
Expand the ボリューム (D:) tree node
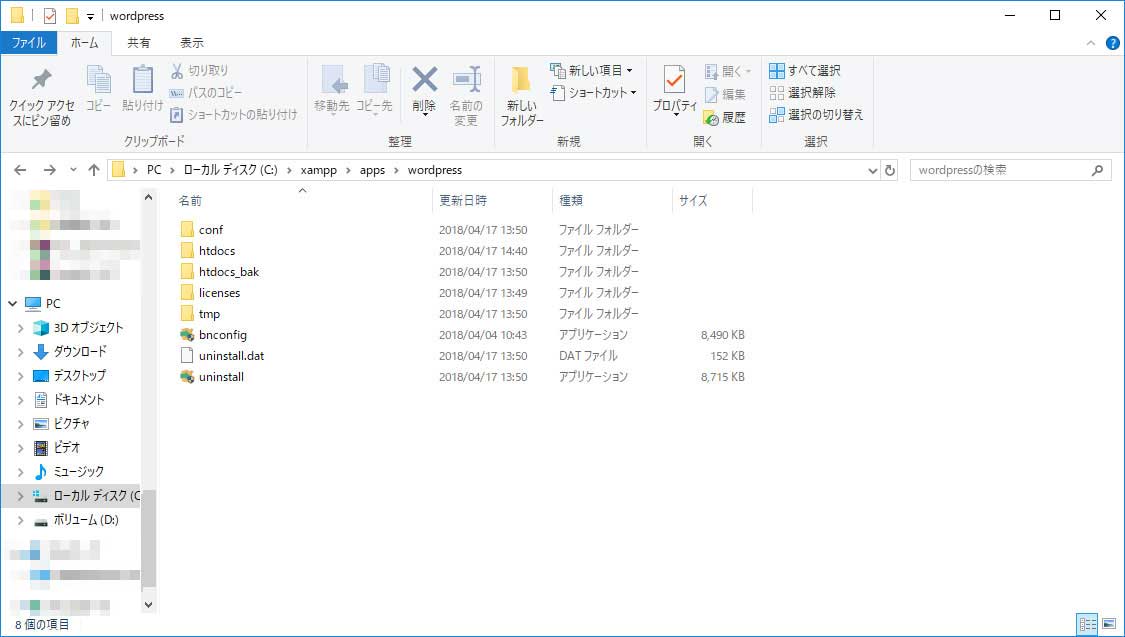20,520
